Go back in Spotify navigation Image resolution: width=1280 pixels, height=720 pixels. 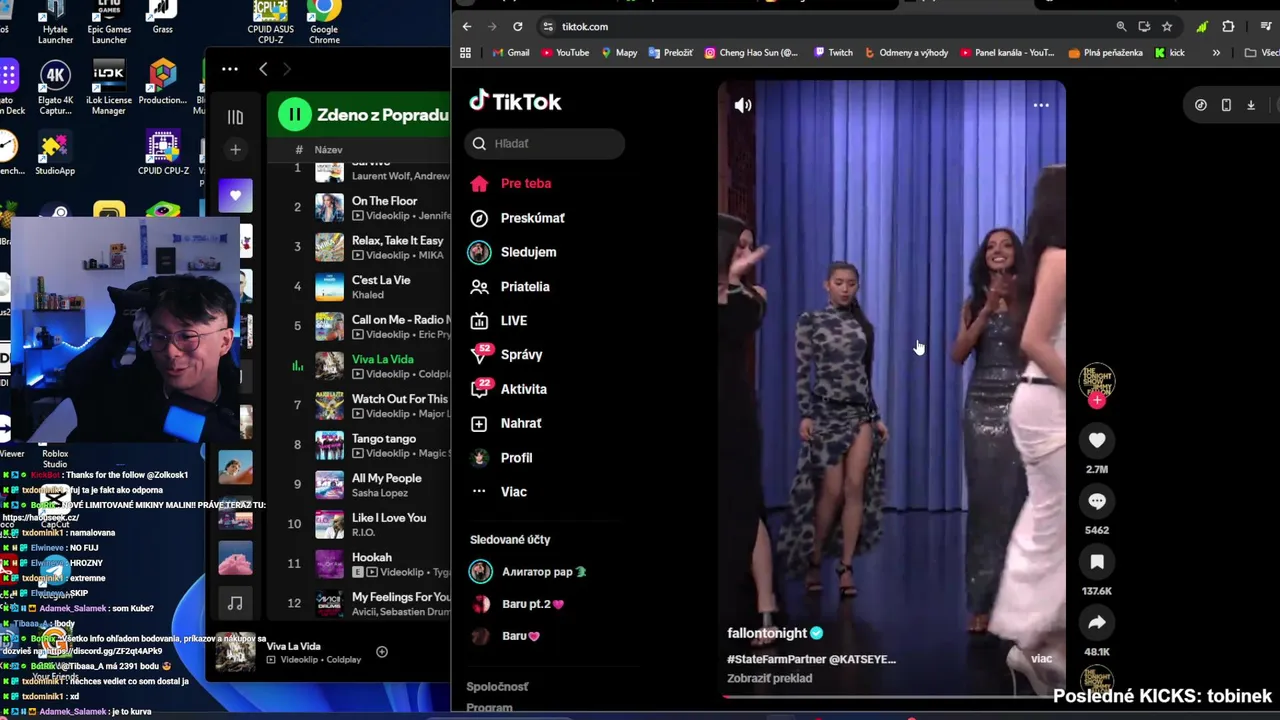coord(263,69)
